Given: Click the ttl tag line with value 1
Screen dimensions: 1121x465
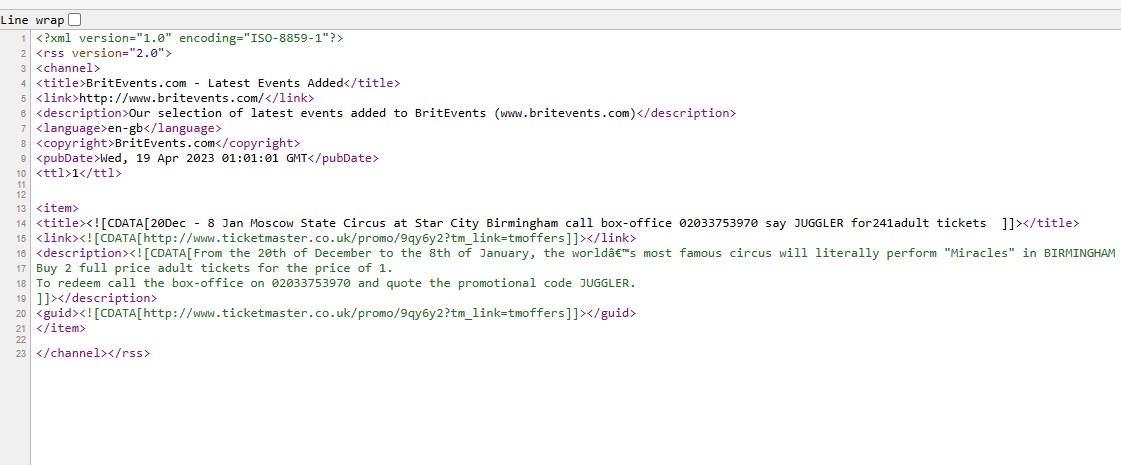Looking at the screenshot, I should coord(79,173).
